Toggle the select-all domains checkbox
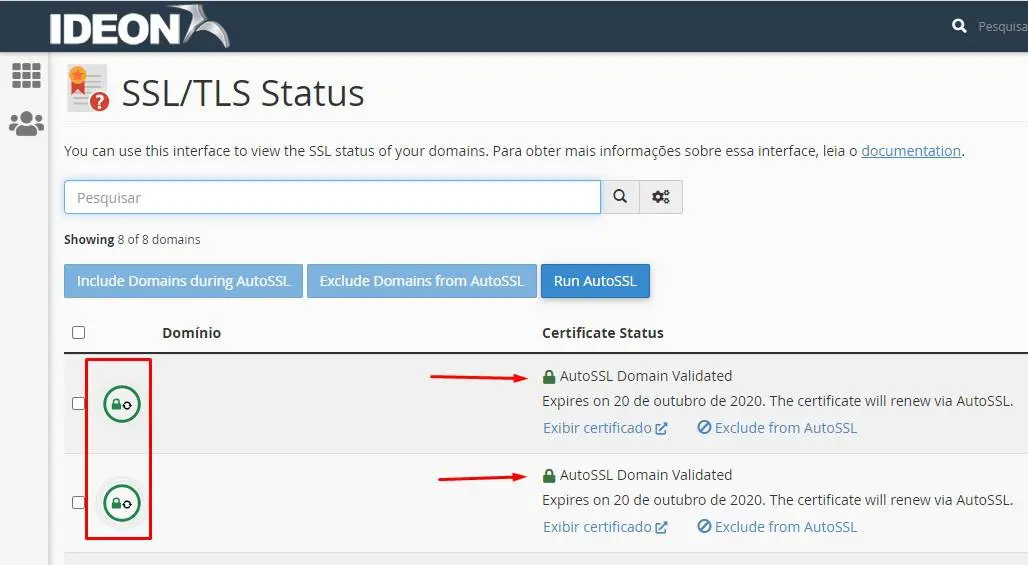 point(79,333)
